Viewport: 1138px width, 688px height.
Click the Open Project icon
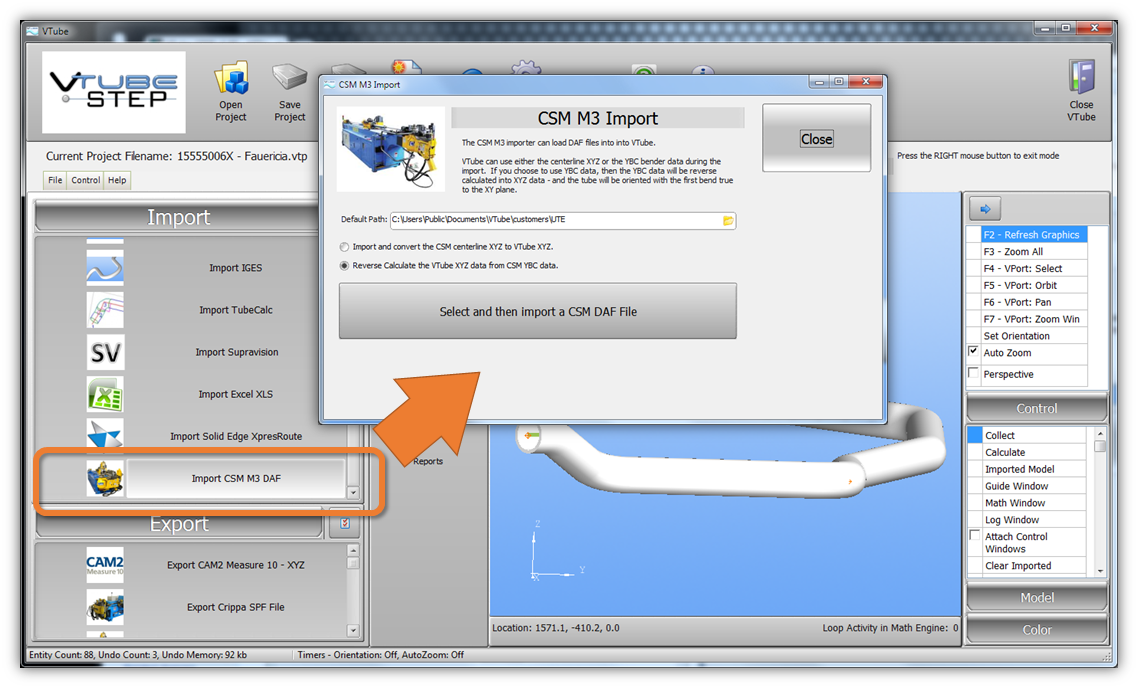click(231, 80)
